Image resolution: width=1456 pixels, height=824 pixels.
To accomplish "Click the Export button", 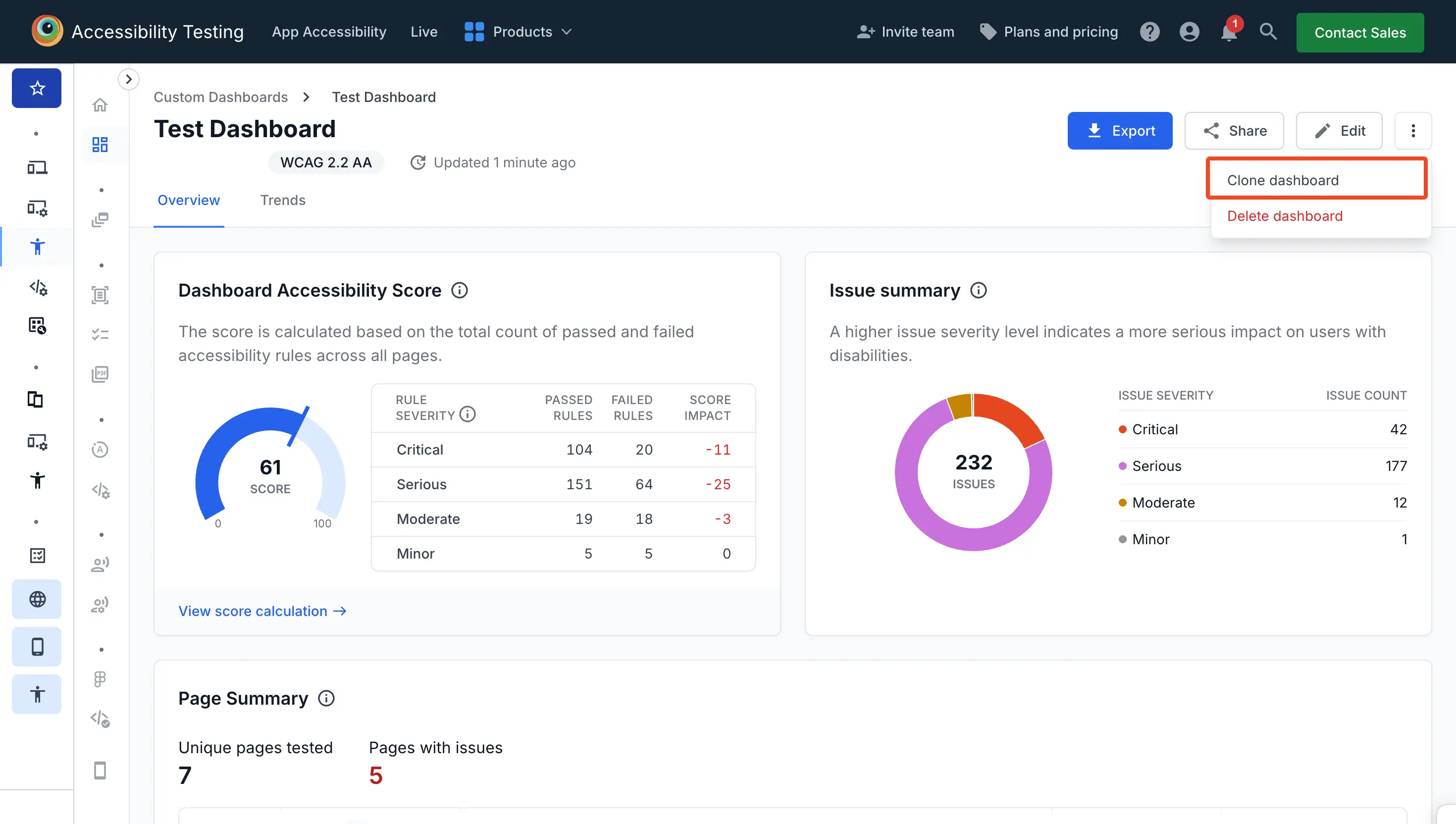I will pos(1119,131).
